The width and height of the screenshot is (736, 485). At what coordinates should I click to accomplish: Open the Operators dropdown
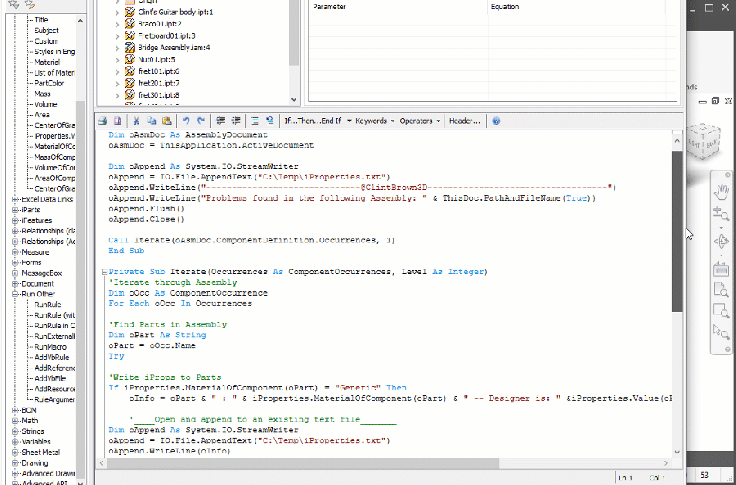click(x=419, y=121)
